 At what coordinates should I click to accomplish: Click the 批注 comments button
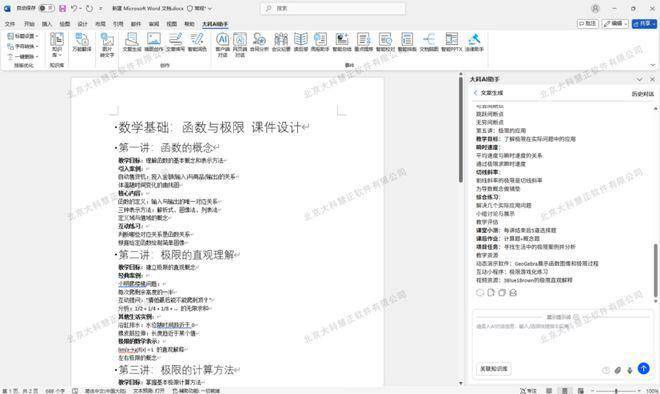588,24
